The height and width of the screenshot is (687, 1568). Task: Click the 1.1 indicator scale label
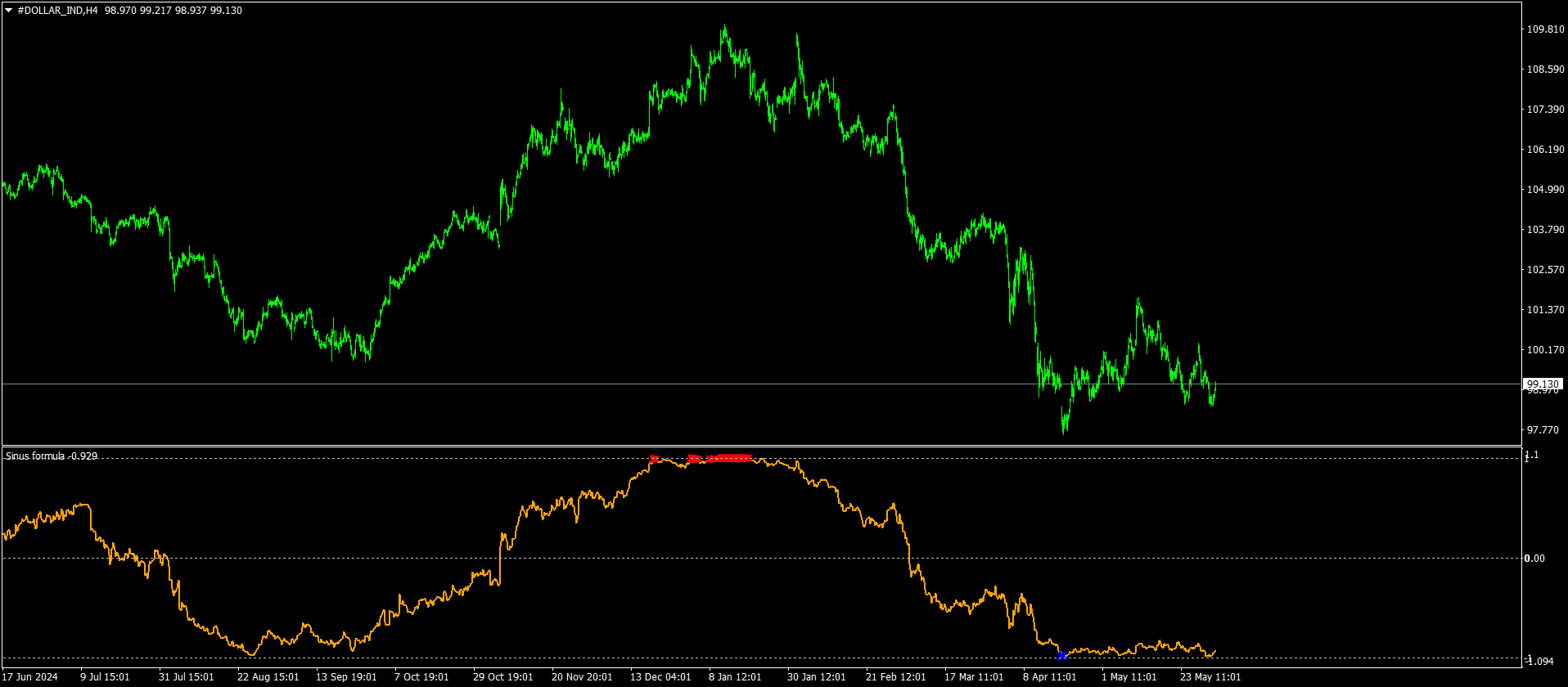(1531, 455)
